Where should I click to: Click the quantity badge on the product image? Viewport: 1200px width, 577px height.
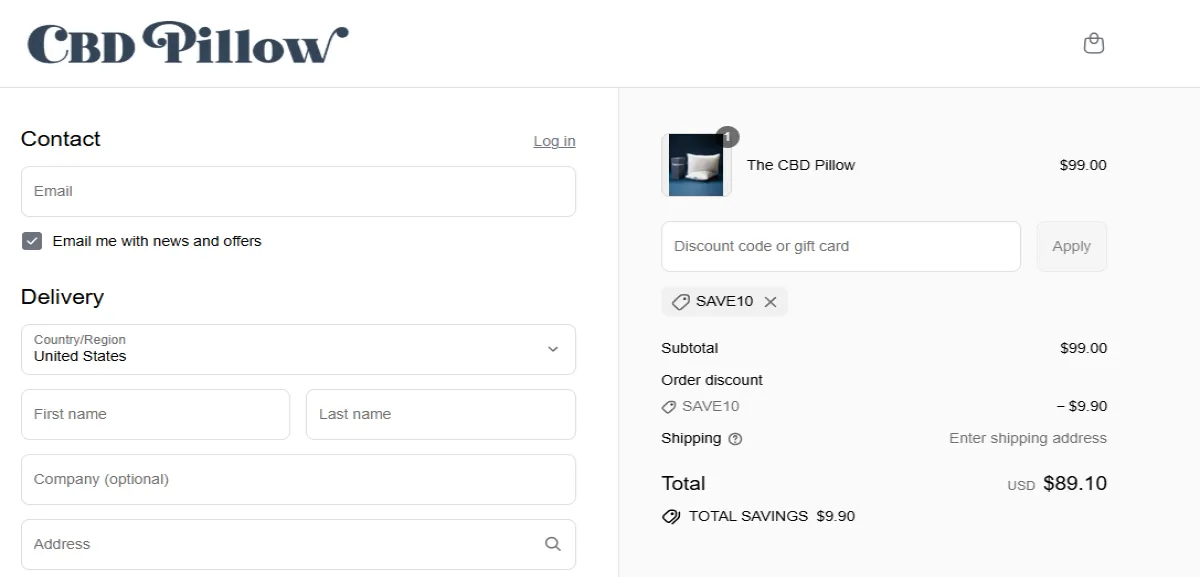[728, 137]
